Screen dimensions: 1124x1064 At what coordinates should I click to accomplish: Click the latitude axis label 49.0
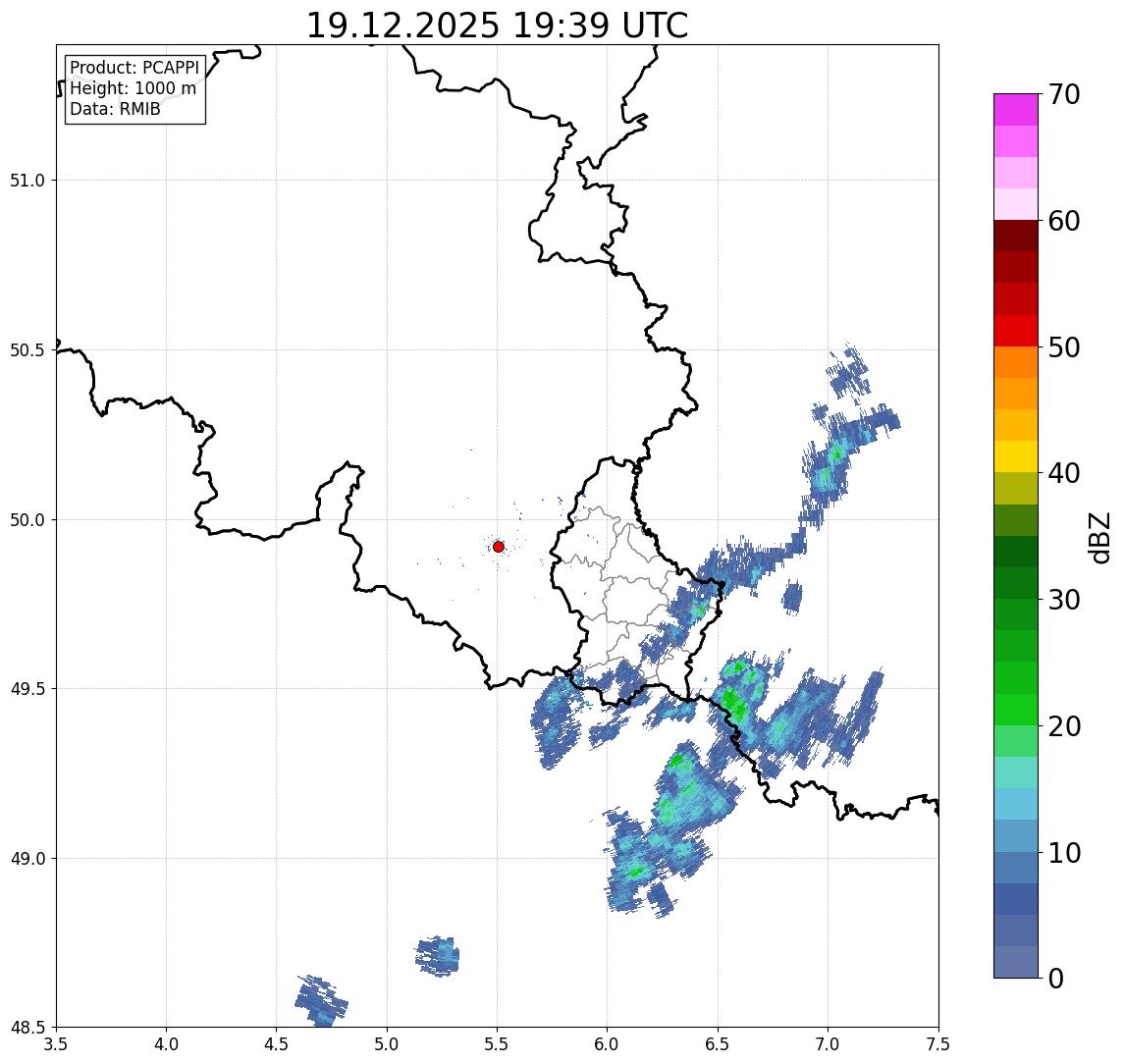(x=27, y=858)
